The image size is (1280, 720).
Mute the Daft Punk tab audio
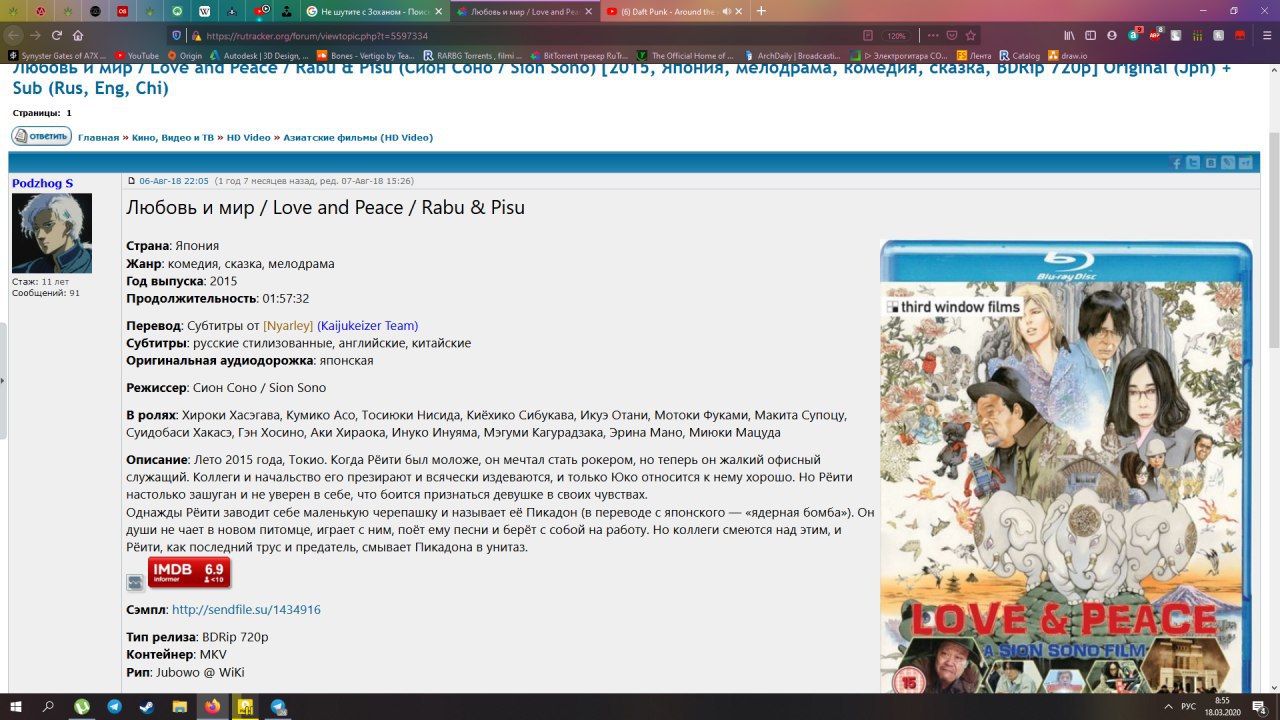[726, 11]
